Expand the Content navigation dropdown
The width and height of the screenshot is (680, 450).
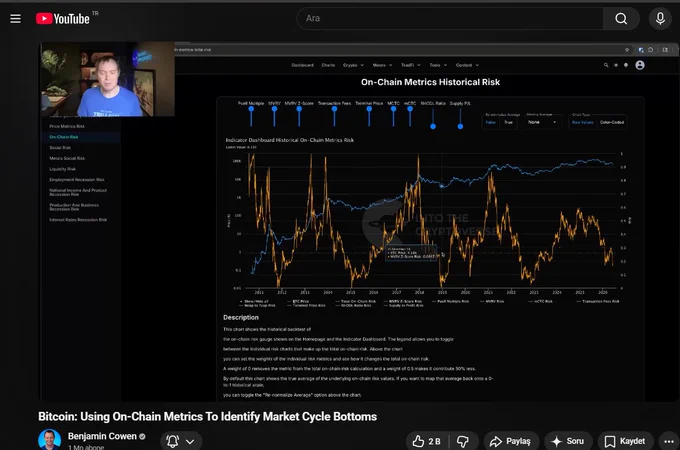click(467, 65)
